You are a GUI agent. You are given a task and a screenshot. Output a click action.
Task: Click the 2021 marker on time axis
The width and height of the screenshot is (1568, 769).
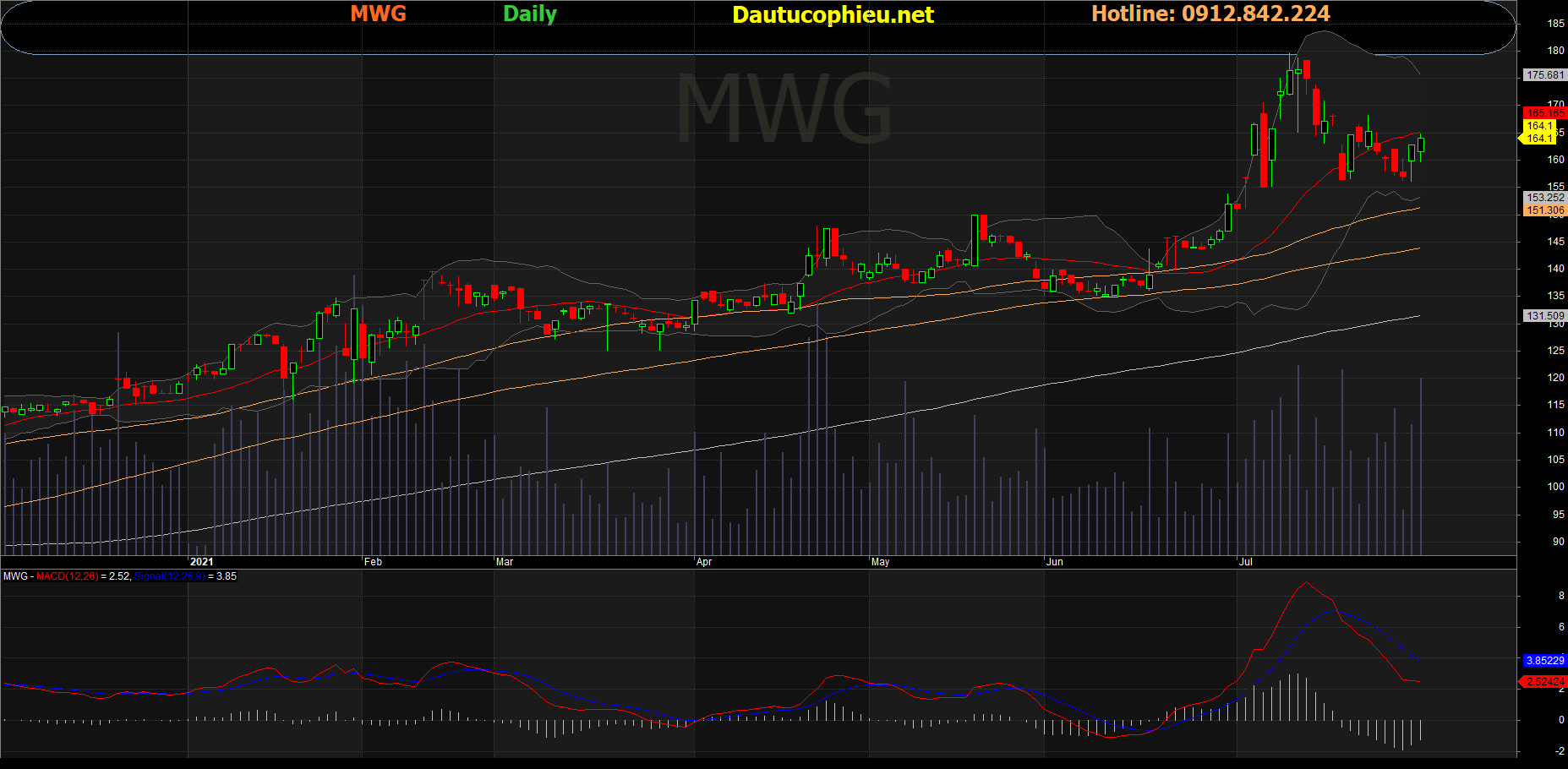point(202,562)
